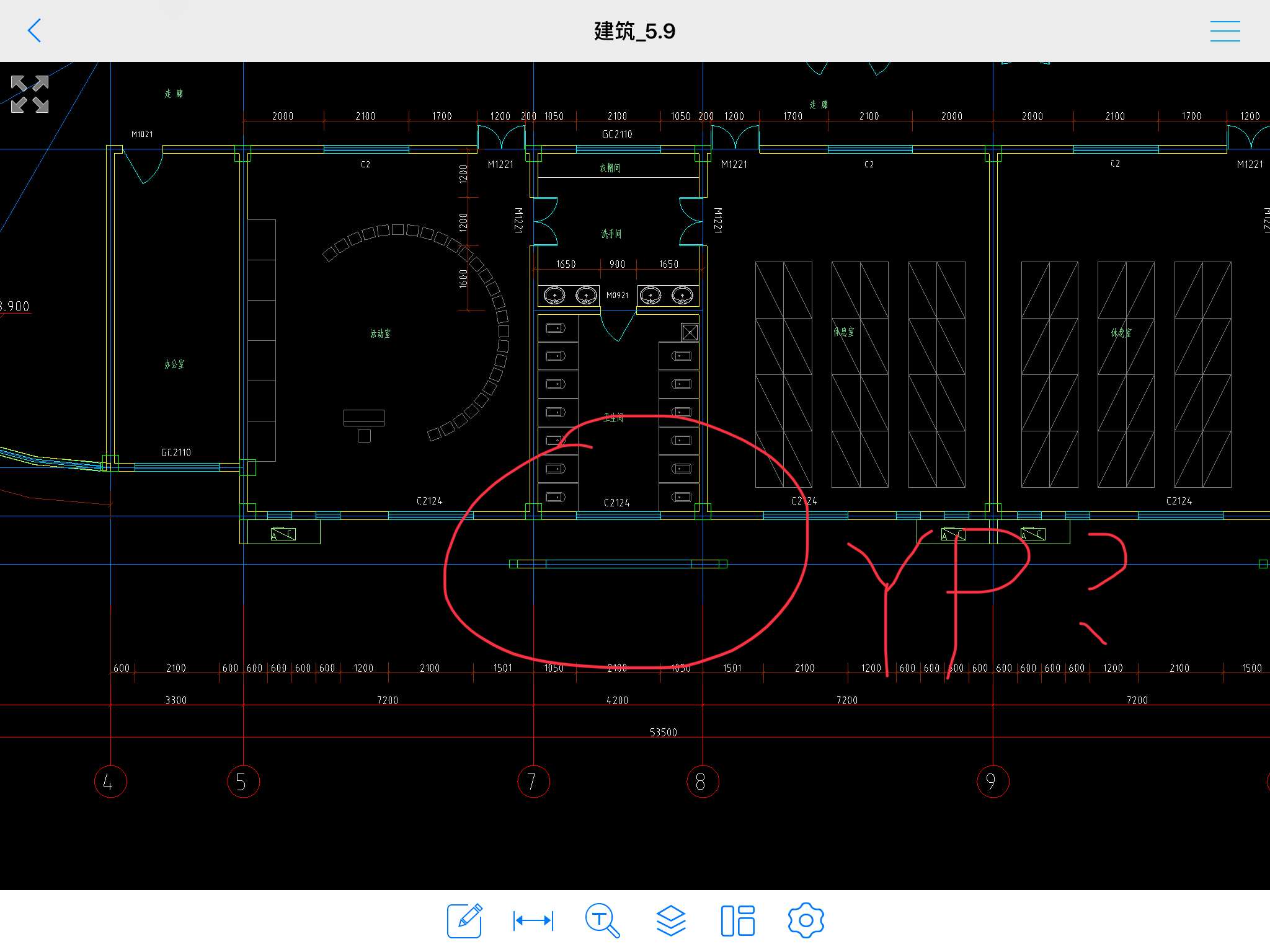The width and height of the screenshot is (1270, 952).
Task: Select the GC2110 label above the cloakroom
Action: (x=617, y=134)
